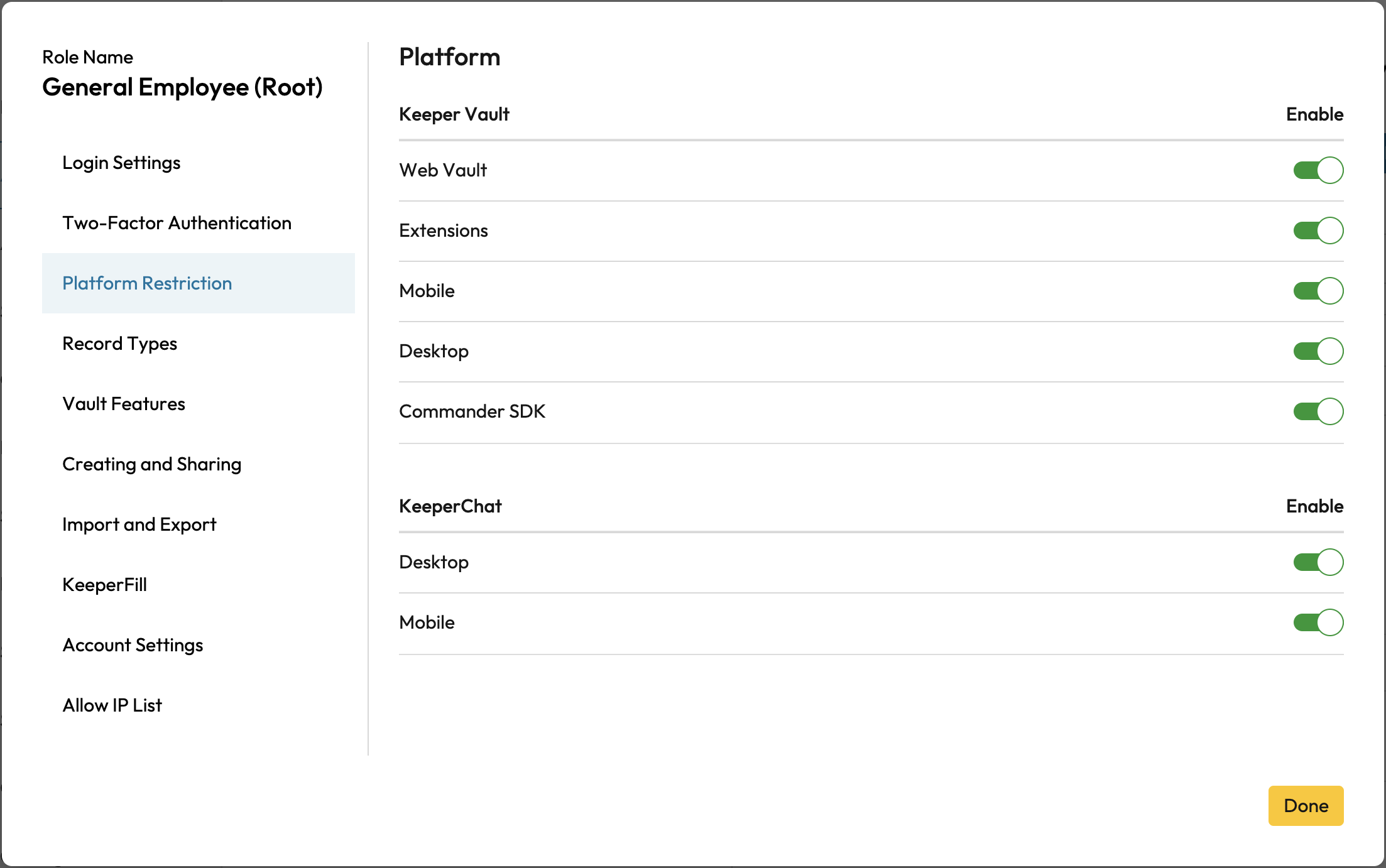This screenshot has width=1386, height=868.
Task: Open Allow IP List section
Action: pos(112,705)
